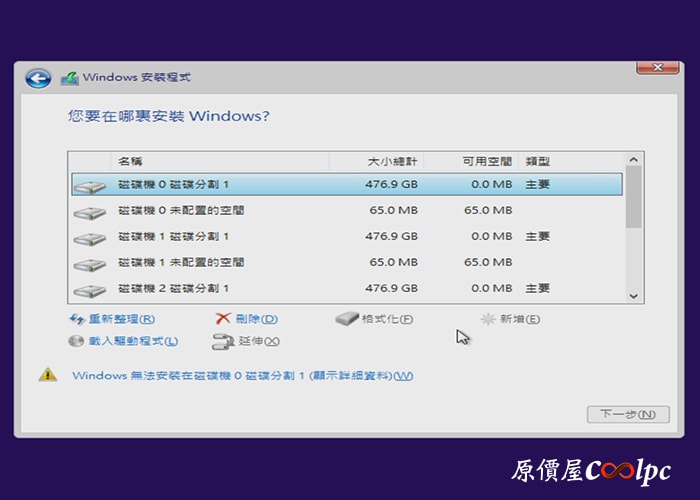Click the star icon beside 新增
Screen dimensions: 700x500
coord(488,319)
